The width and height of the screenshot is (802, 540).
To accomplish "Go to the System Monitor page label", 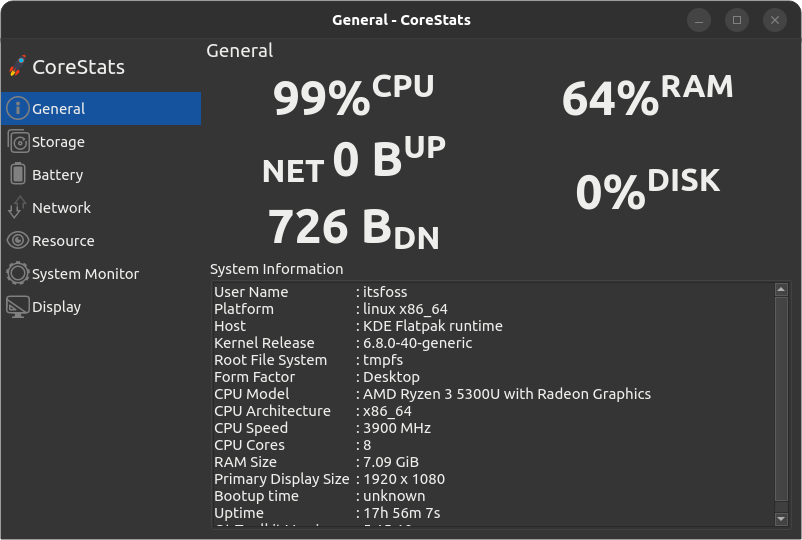I will [85, 274].
